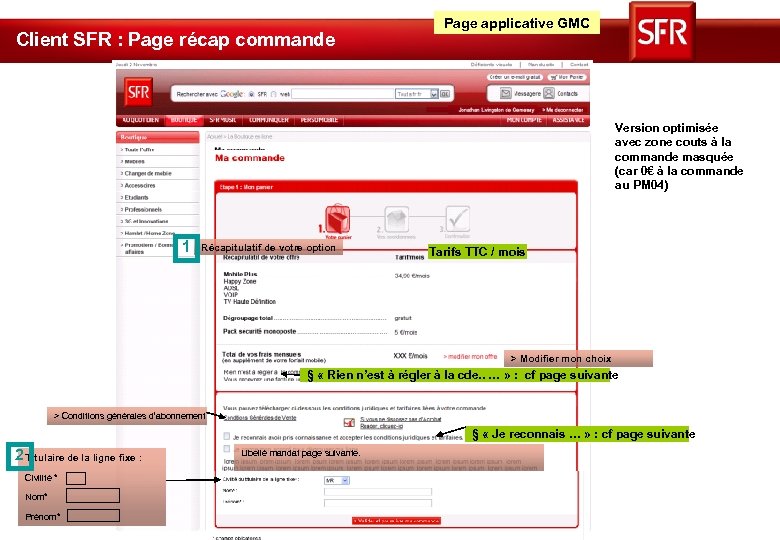Click the '34,90 €/mois' price

click(412, 275)
